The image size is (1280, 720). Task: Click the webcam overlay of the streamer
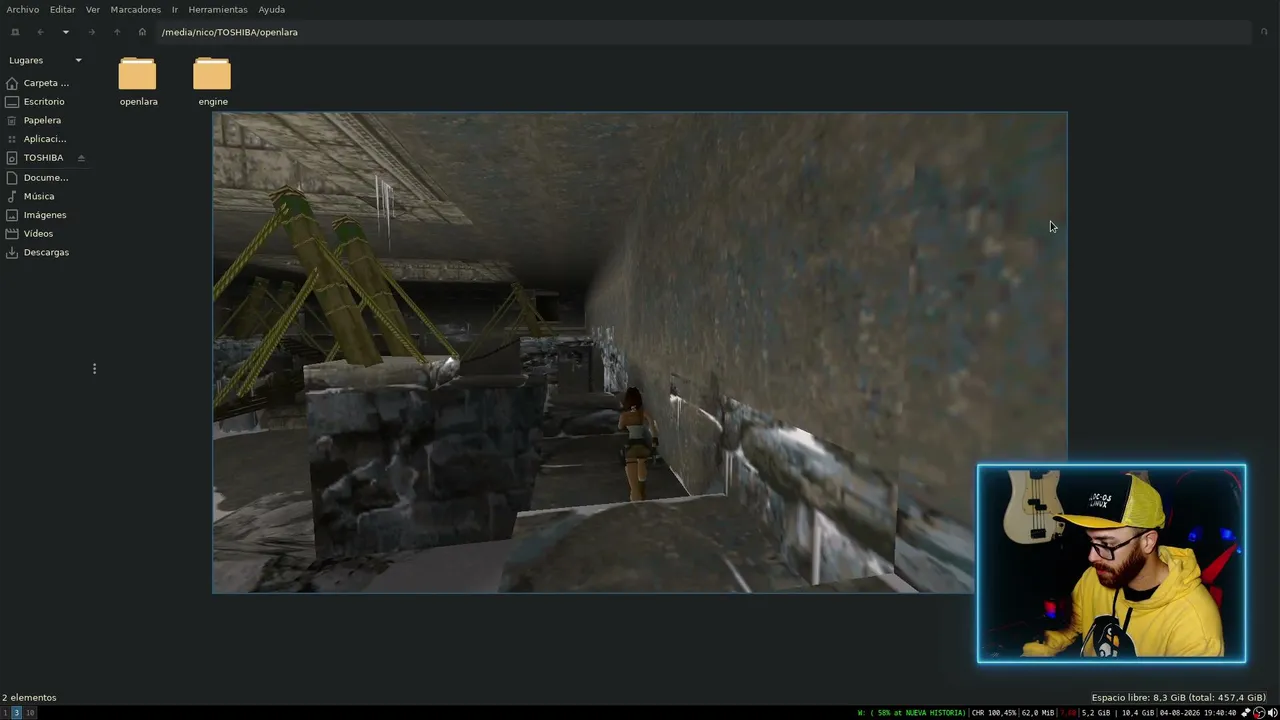[x=1112, y=563]
